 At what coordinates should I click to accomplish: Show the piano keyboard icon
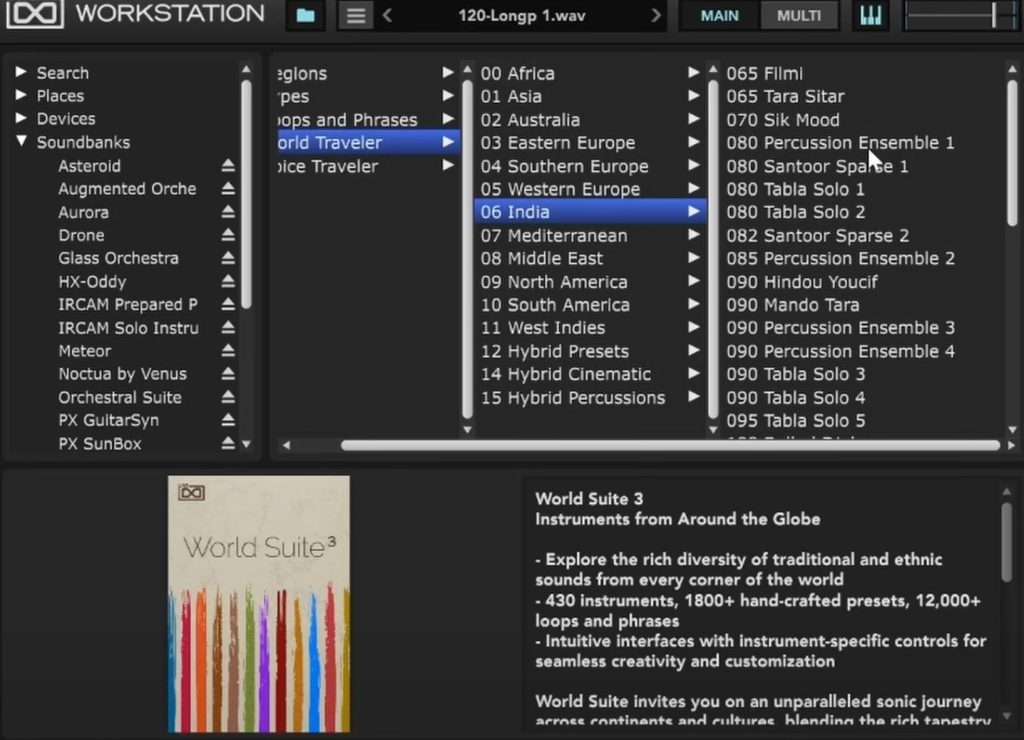pos(871,16)
